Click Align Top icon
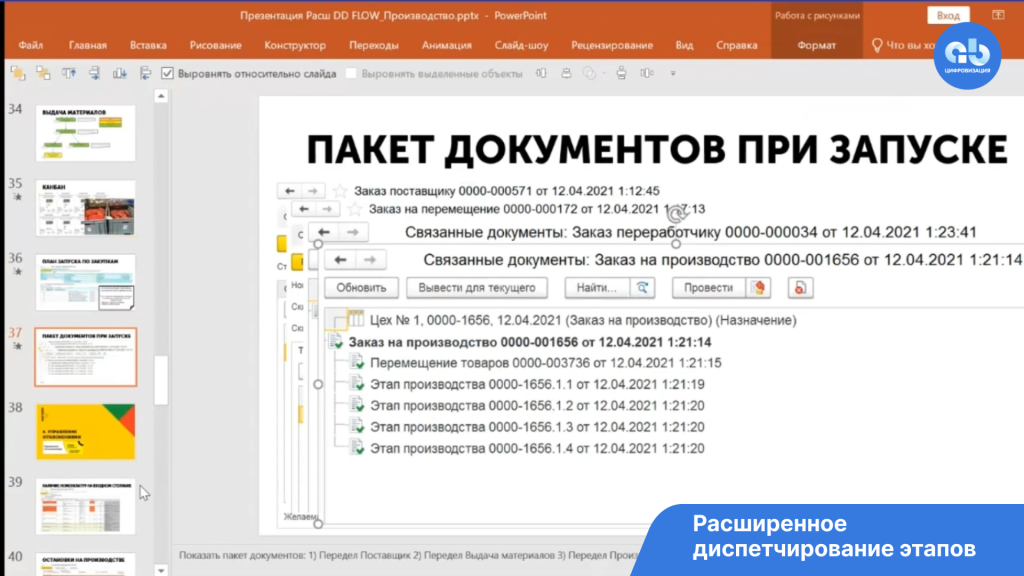The height and width of the screenshot is (576, 1024). (69, 74)
